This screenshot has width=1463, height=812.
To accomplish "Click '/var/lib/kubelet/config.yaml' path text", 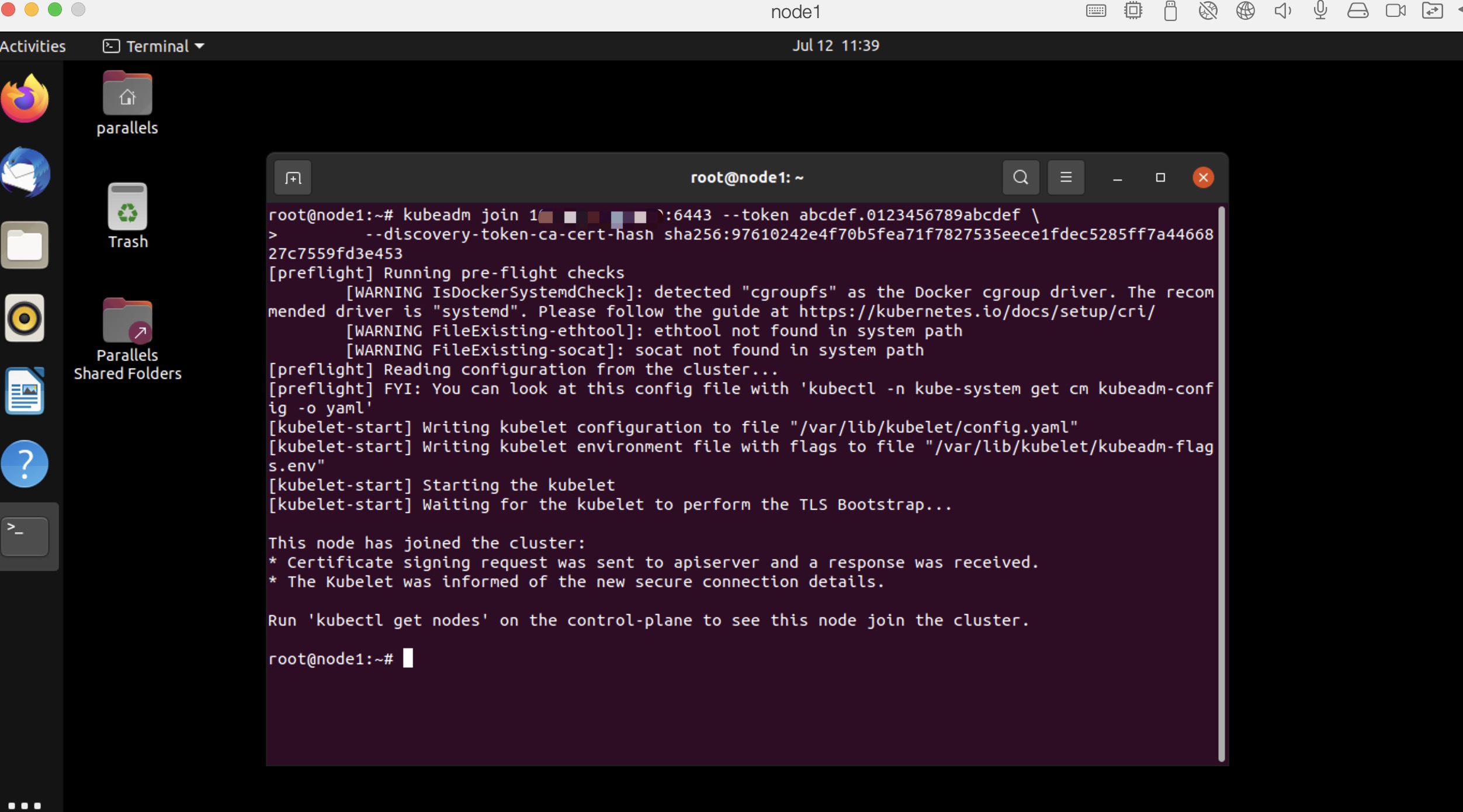I will [x=934, y=428].
